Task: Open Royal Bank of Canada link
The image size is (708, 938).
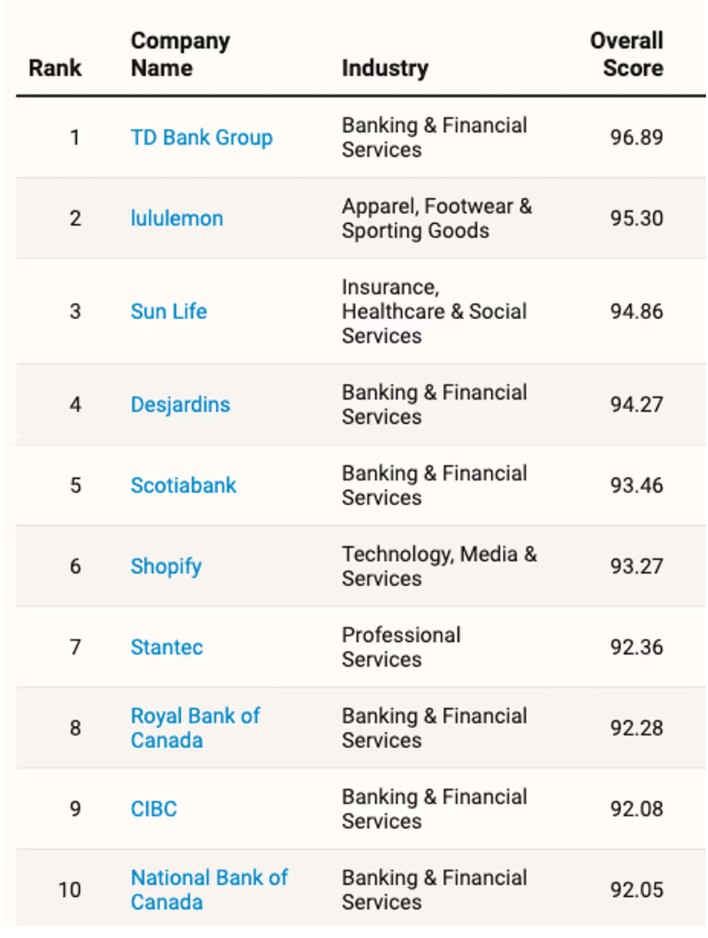Action: [x=196, y=728]
